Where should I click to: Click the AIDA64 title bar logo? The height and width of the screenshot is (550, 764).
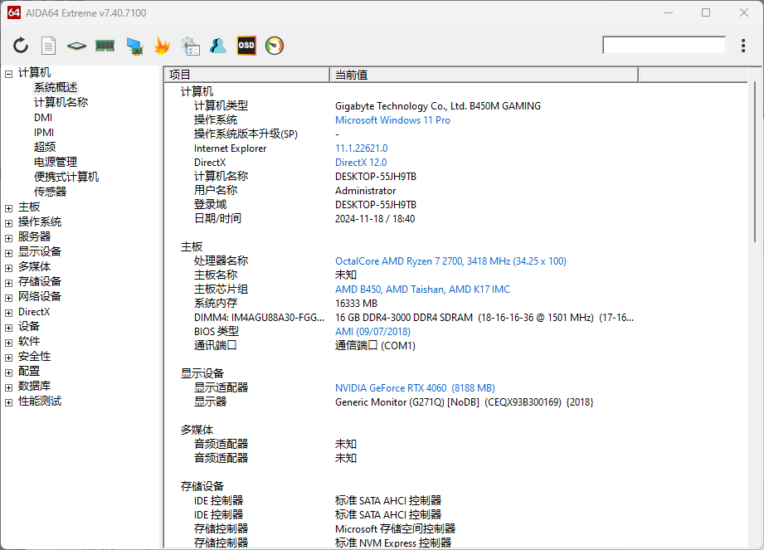point(14,13)
